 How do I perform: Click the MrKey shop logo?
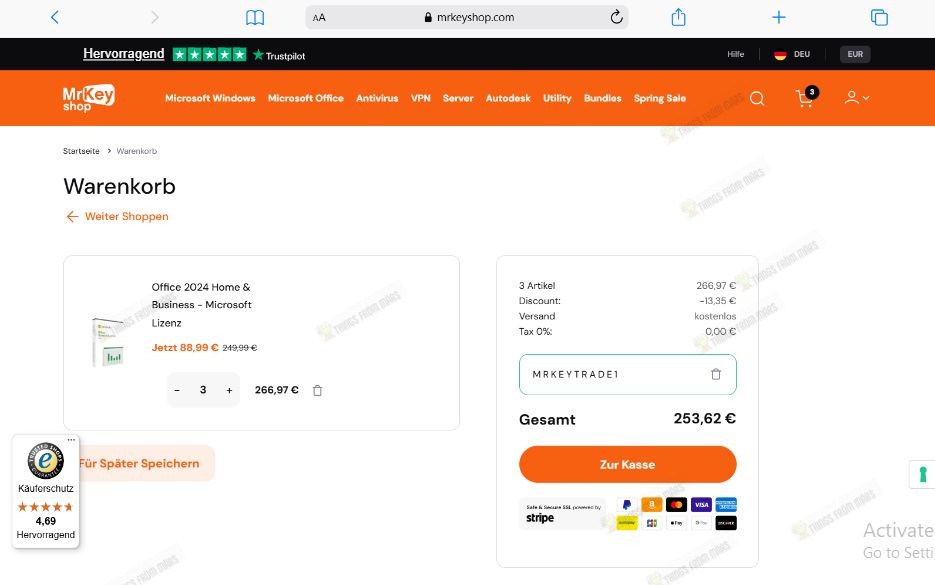click(88, 98)
